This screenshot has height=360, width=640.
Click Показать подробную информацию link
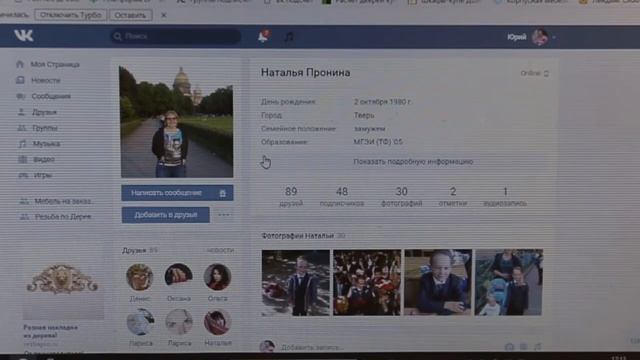[x=413, y=162]
